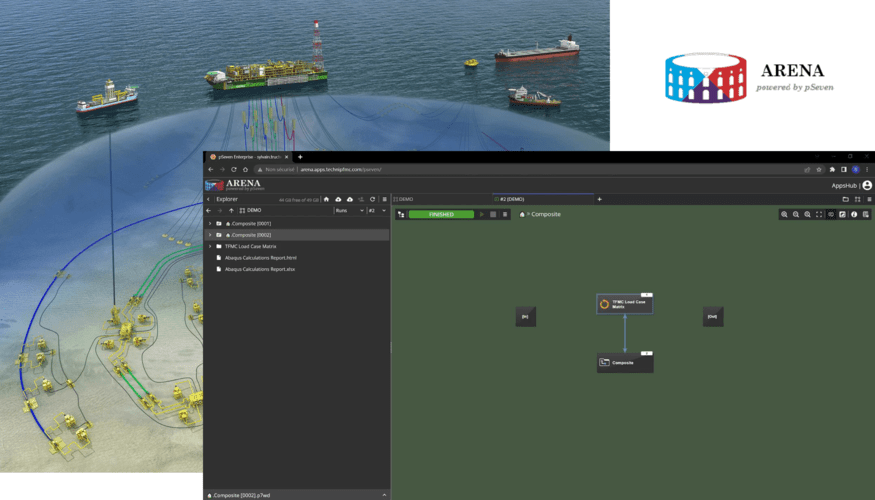This screenshot has height=500, width=875.
Task: Expand the bottom .Composite [0002].p7wd panel chevron
Action: point(384,495)
